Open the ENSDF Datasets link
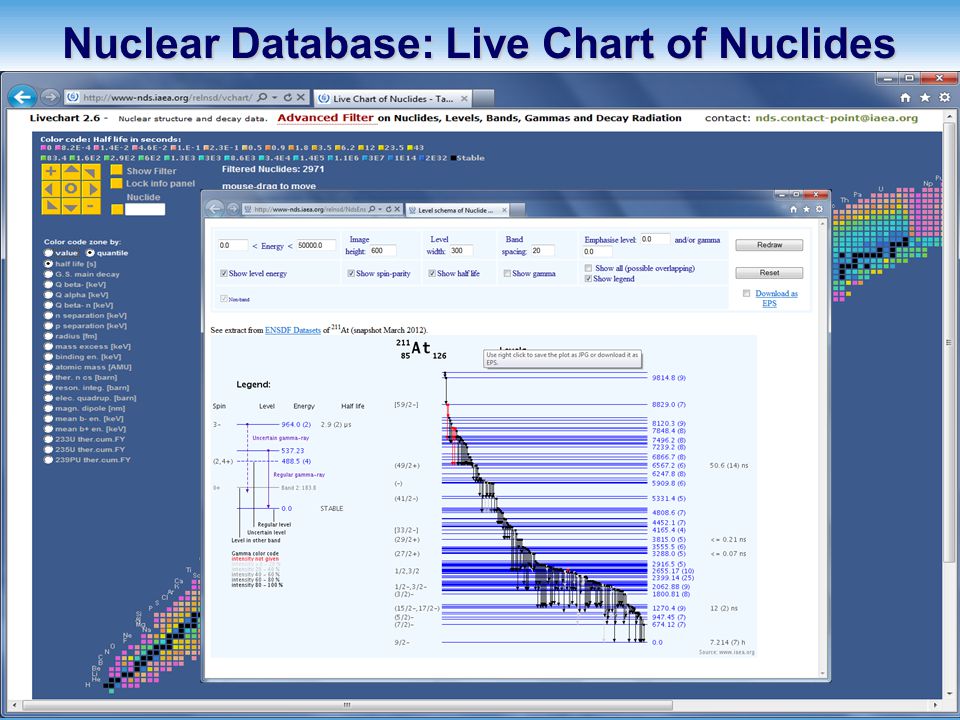The width and height of the screenshot is (960, 720). pyautogui.click(x=293, y=330)
